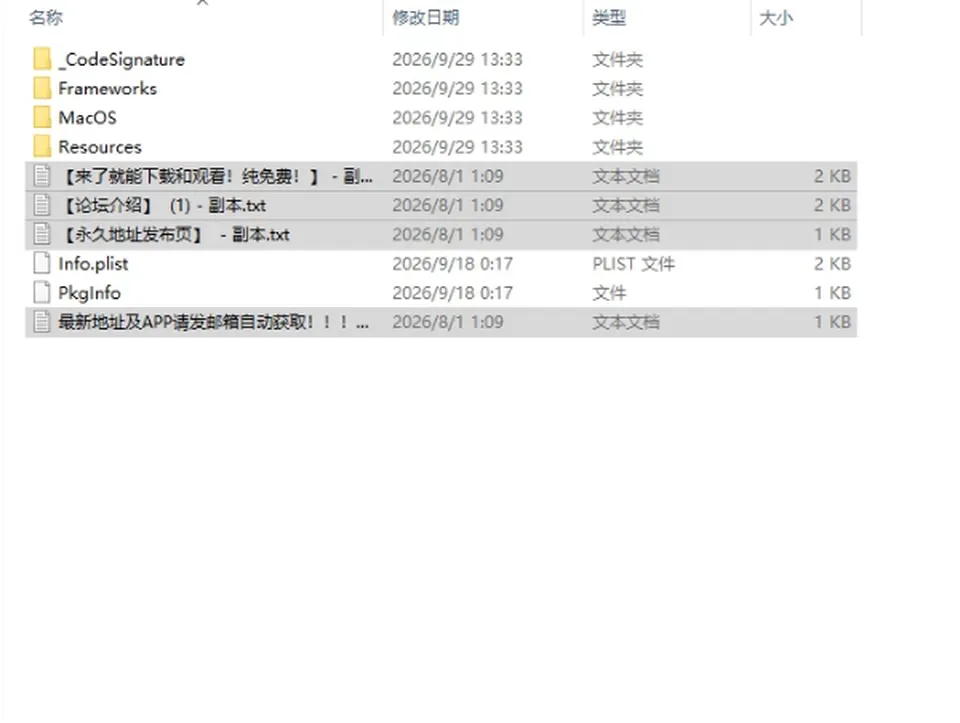Select the PkgInfo file name

89,293
